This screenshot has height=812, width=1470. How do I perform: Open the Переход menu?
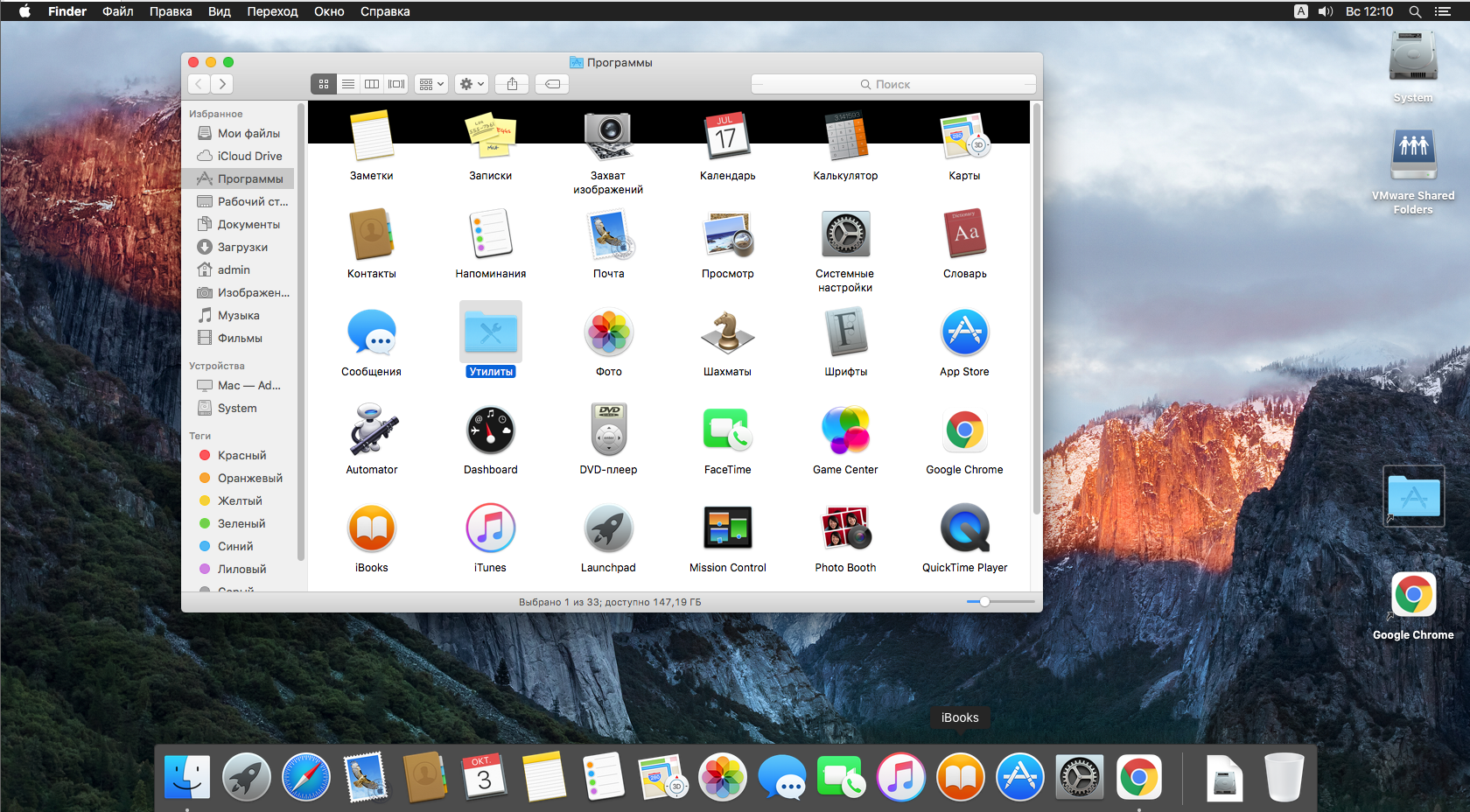pyautogui.click(x=272, y=11)
